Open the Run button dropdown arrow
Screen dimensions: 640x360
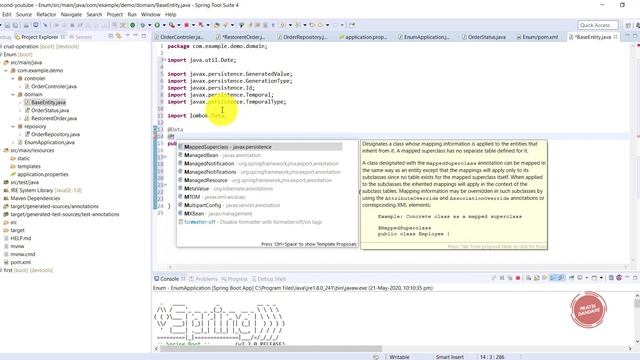click(164, 25)
